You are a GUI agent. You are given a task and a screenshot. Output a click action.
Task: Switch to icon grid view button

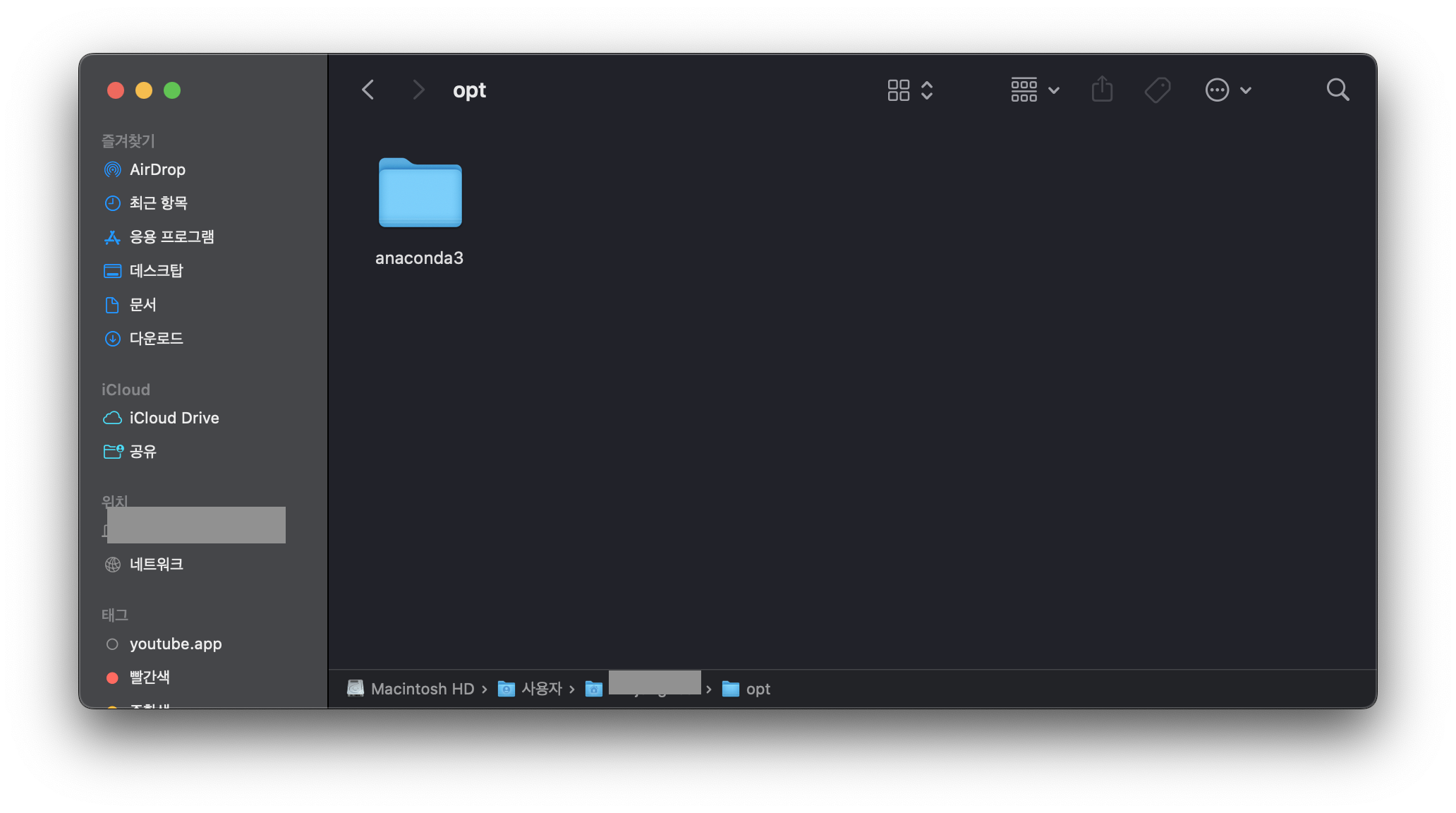898,90
